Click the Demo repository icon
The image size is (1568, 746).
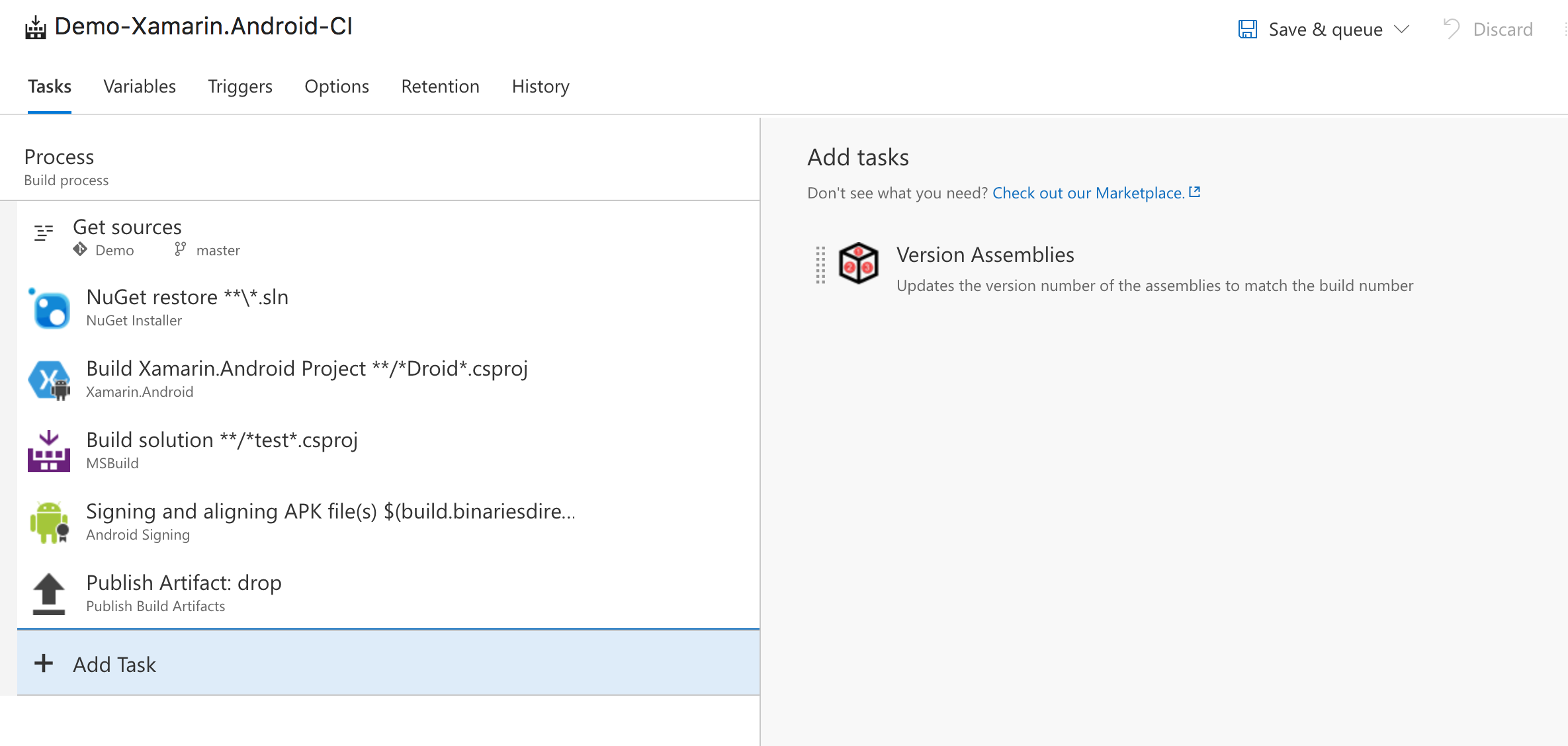point(80,250)
